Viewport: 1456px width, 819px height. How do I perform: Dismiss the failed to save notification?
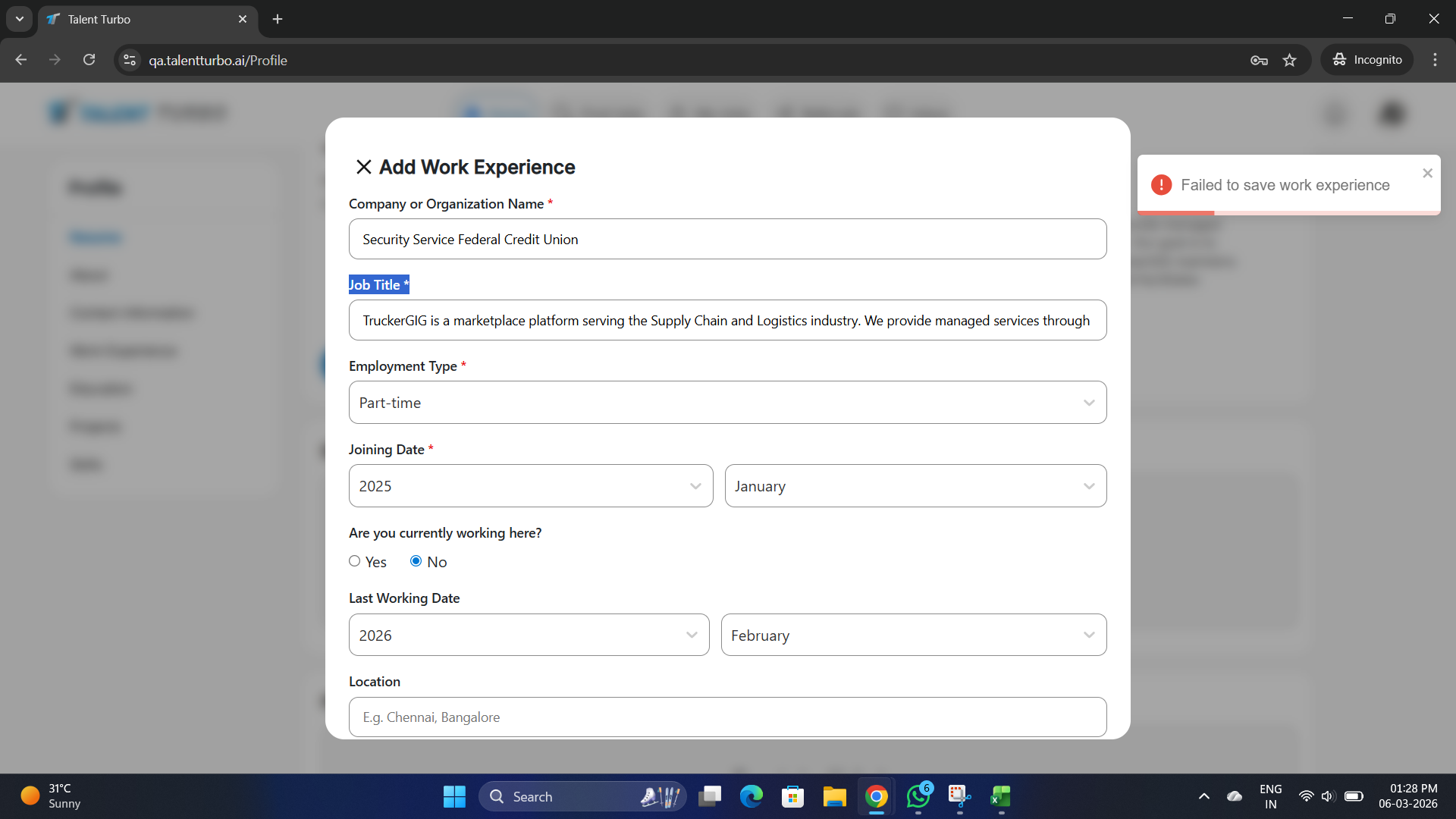(x=1427, y=173)
